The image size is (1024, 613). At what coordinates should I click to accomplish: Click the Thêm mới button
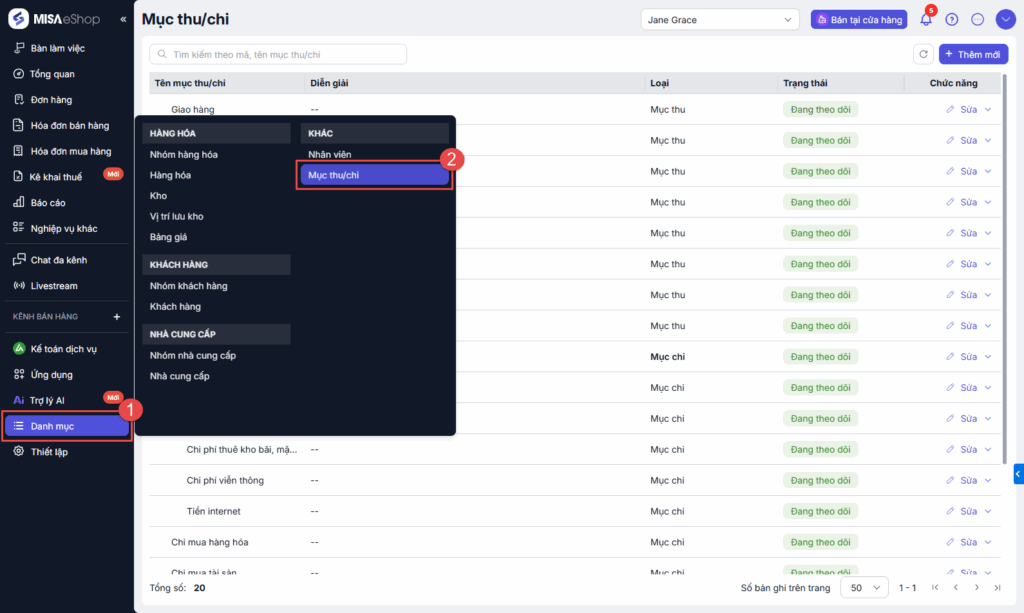tap(973, 54)
